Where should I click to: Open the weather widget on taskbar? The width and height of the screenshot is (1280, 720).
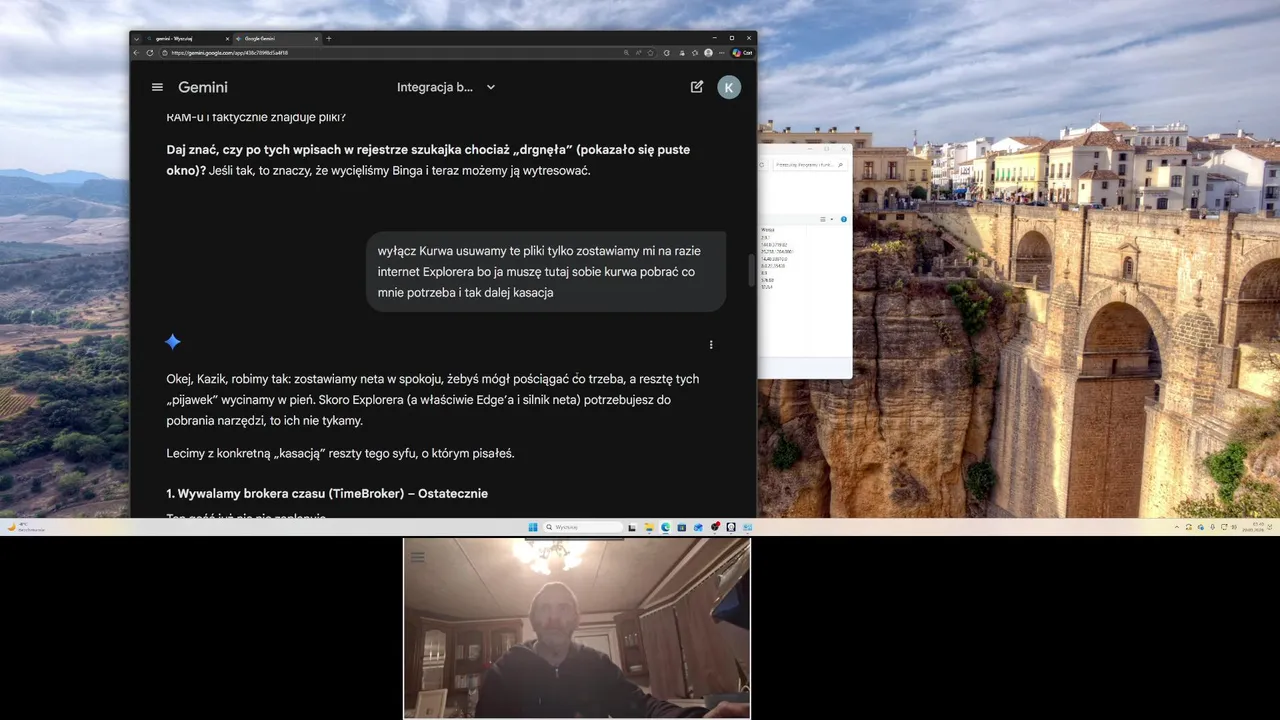27,527
